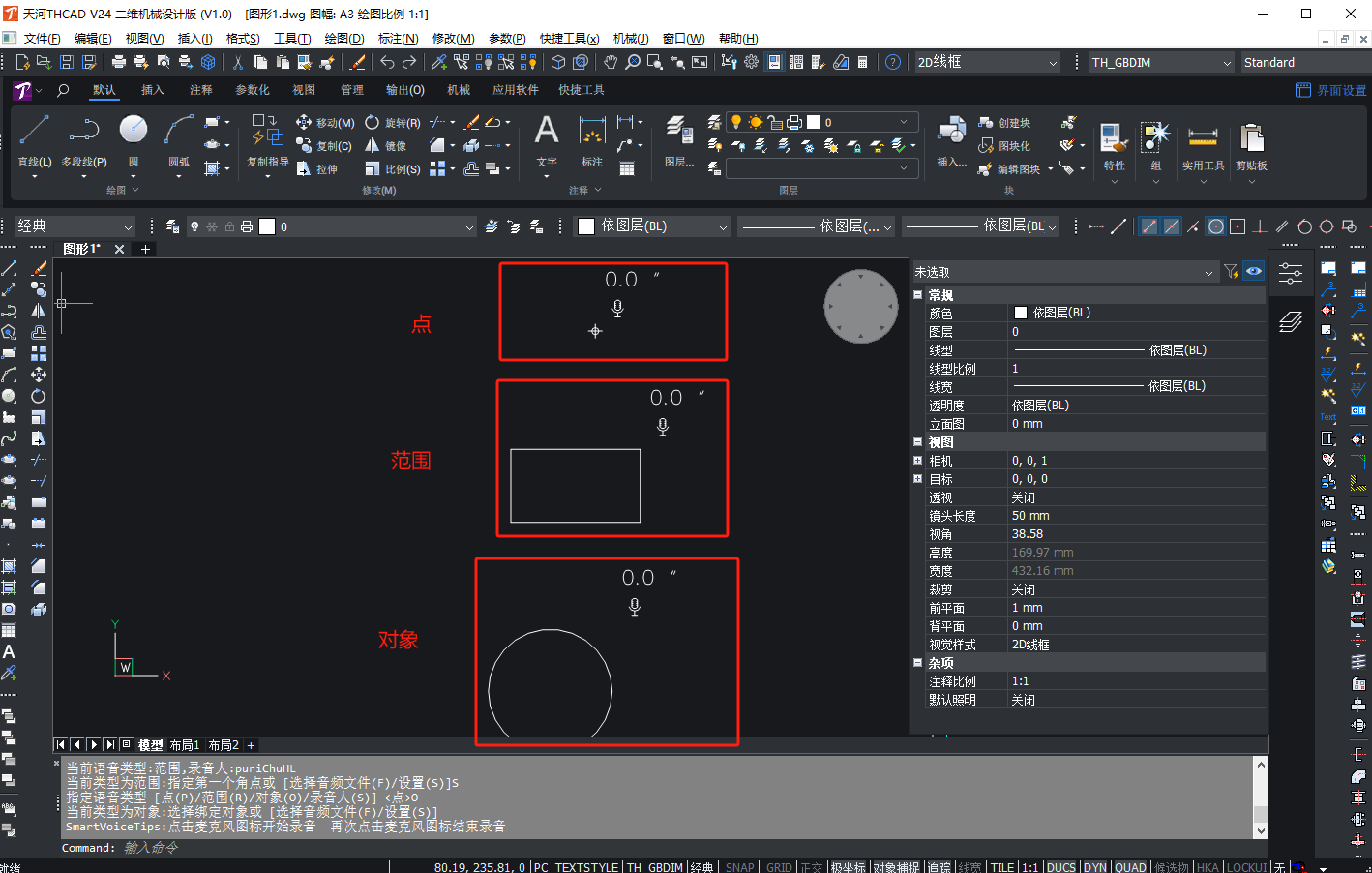Expand the 目标 property row

tap(918, 479)
